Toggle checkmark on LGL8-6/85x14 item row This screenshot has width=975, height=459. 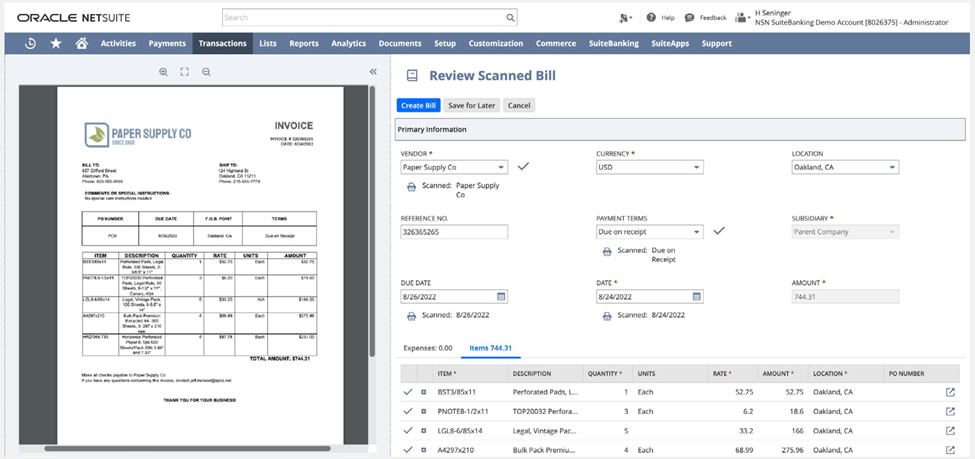(407, 431)
